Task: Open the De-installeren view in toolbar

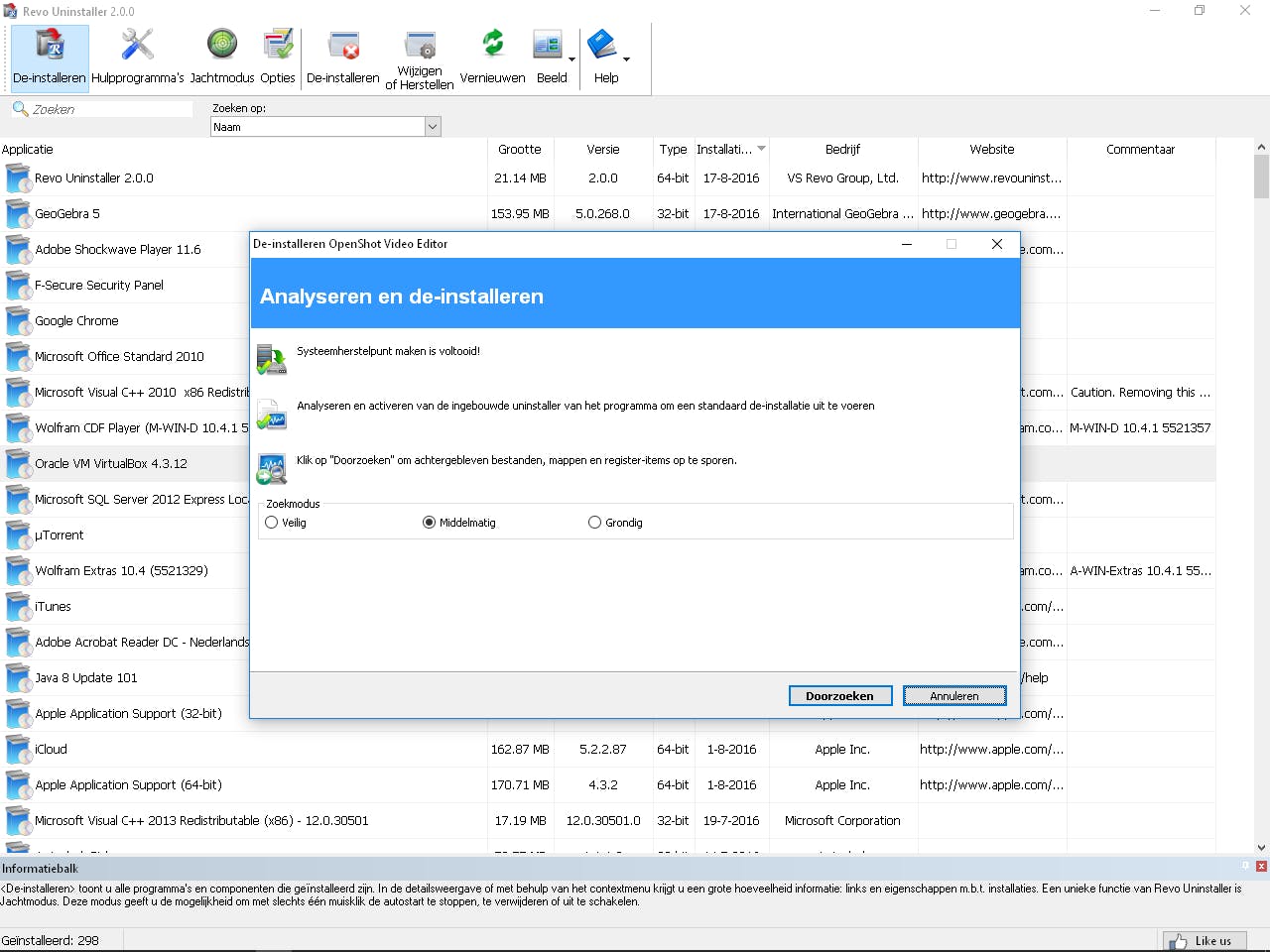Action: [50, 58]
